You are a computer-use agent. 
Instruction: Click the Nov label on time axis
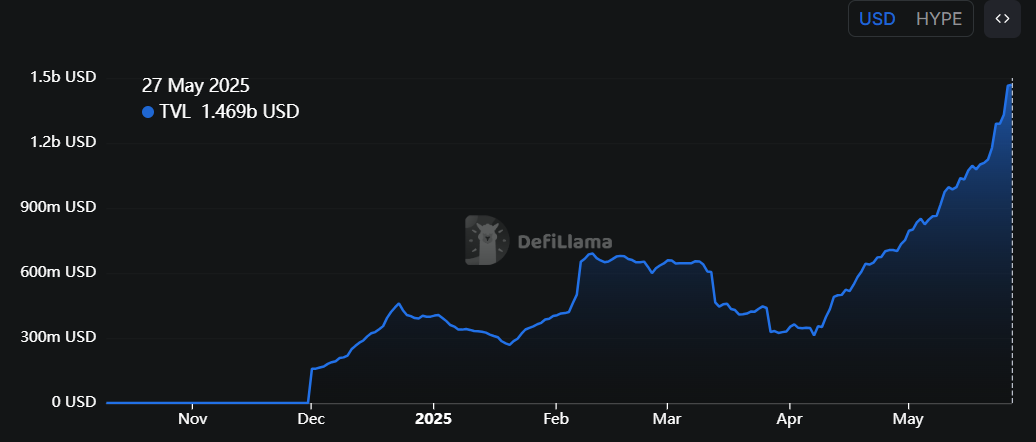[x=192, y=417]
